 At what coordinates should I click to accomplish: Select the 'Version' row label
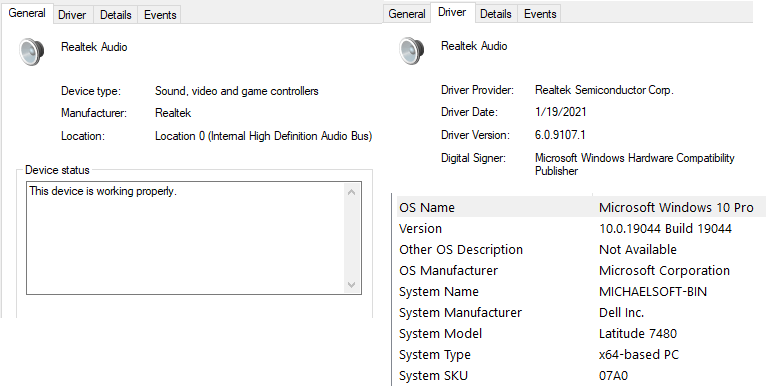(x=420, y=228)
